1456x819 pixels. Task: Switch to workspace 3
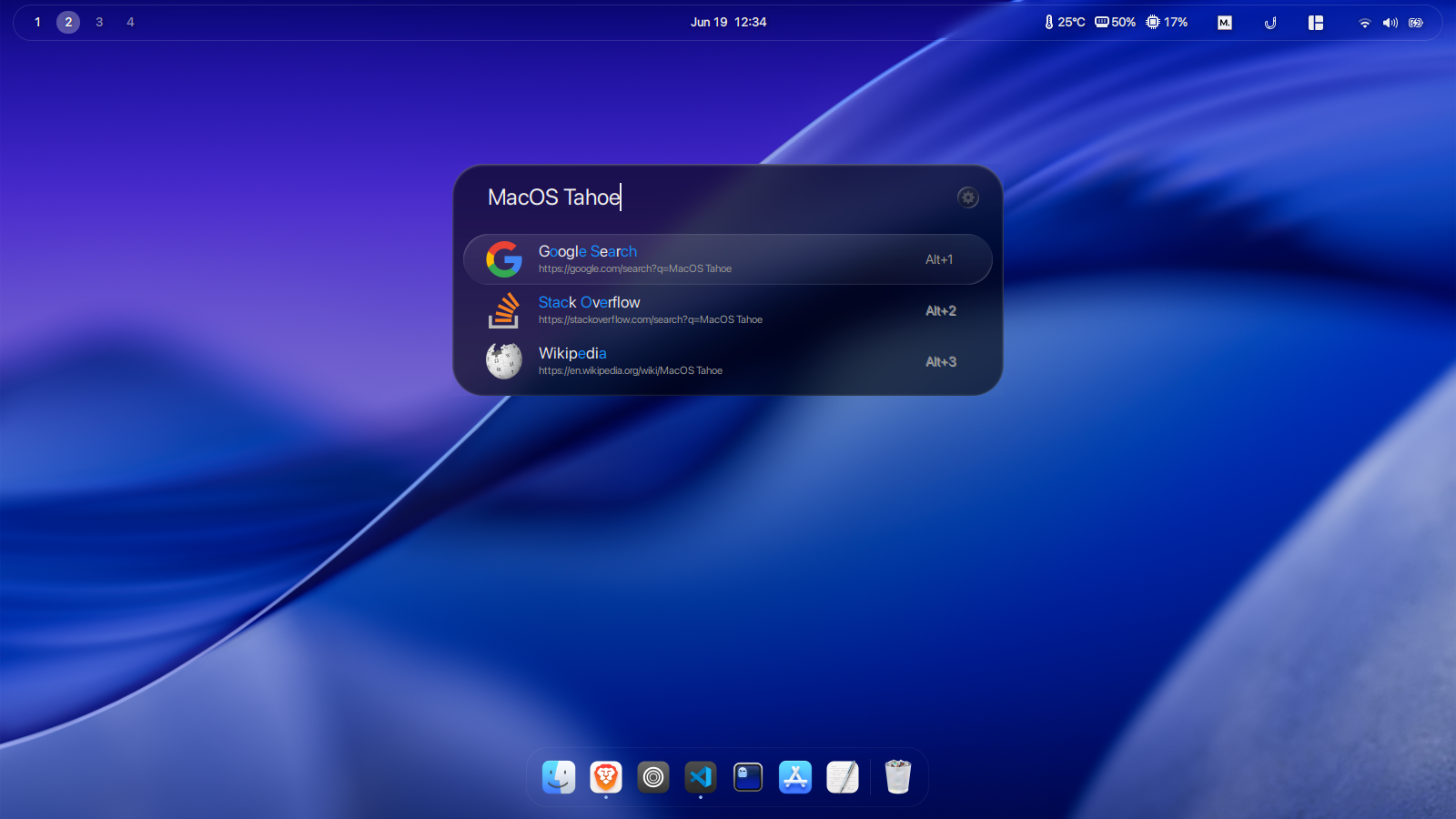click(x=99, y=22)
